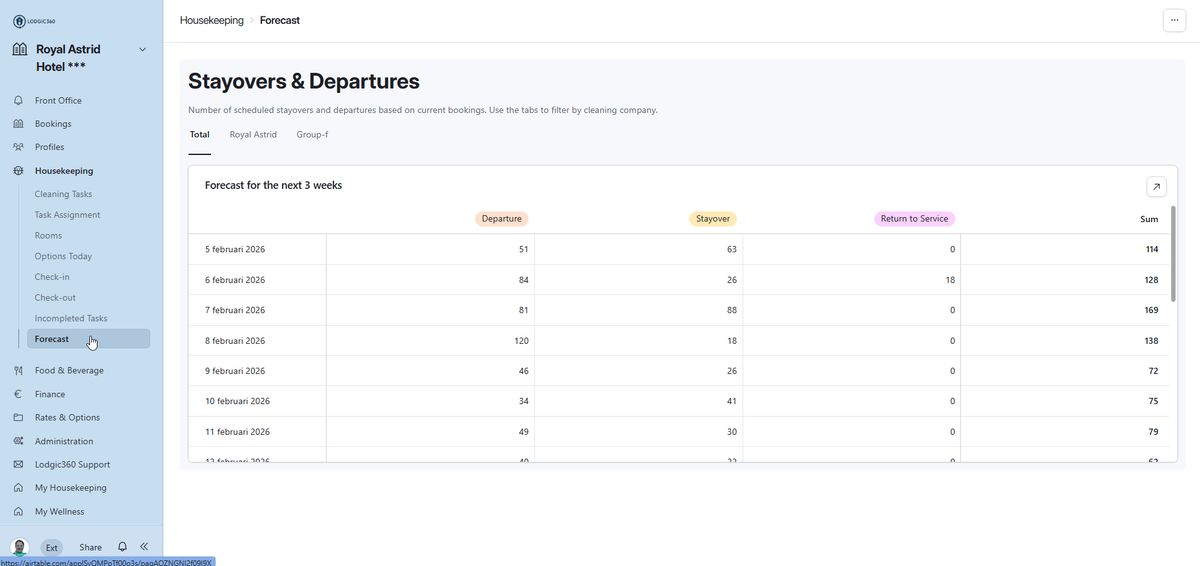Select Forecast in Housekeeping submenu
The width and height of the screenshot is (1200, 566).
pos(88,339)
